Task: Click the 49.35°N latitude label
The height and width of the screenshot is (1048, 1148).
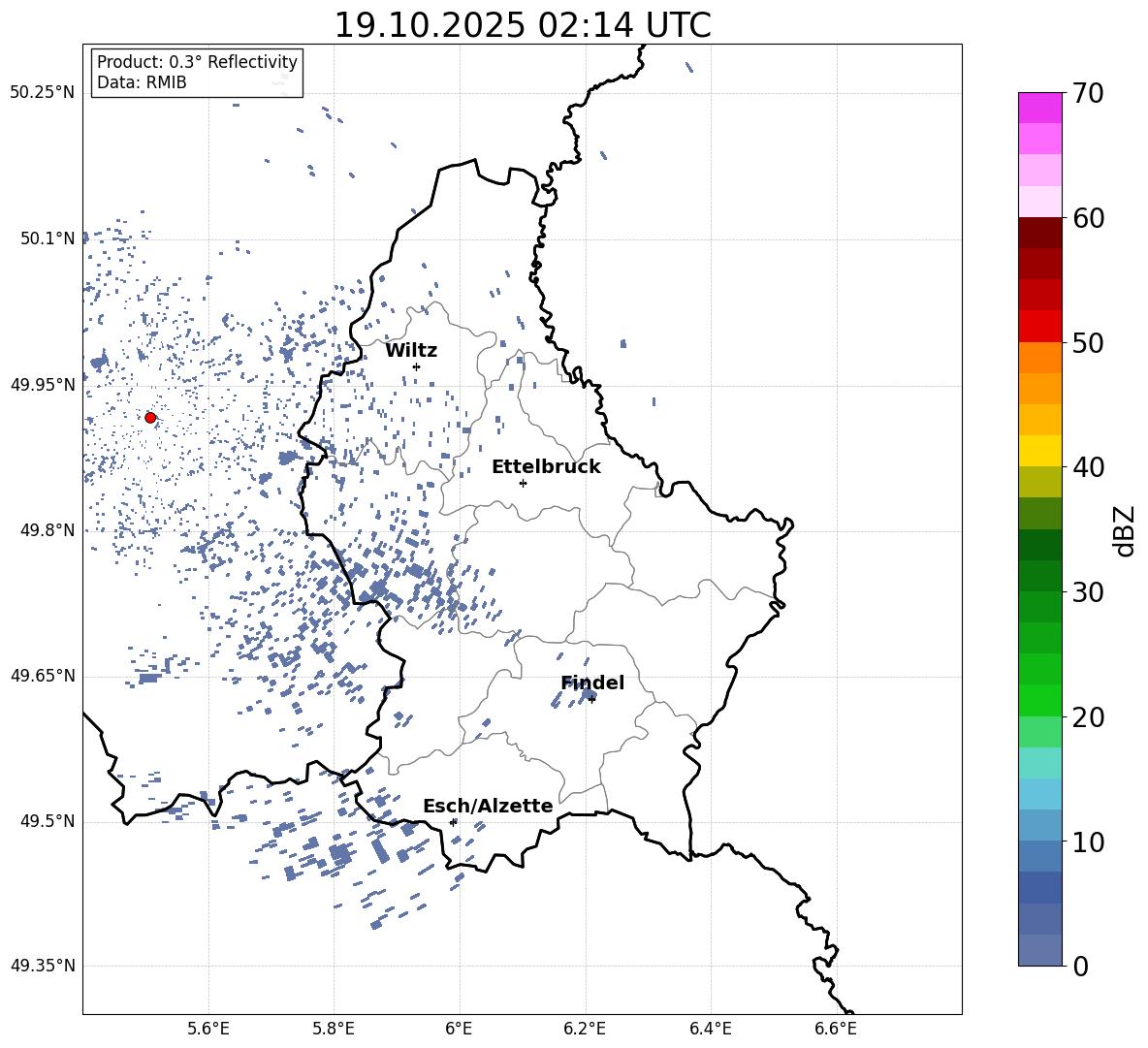Action: tap(43, 966)
